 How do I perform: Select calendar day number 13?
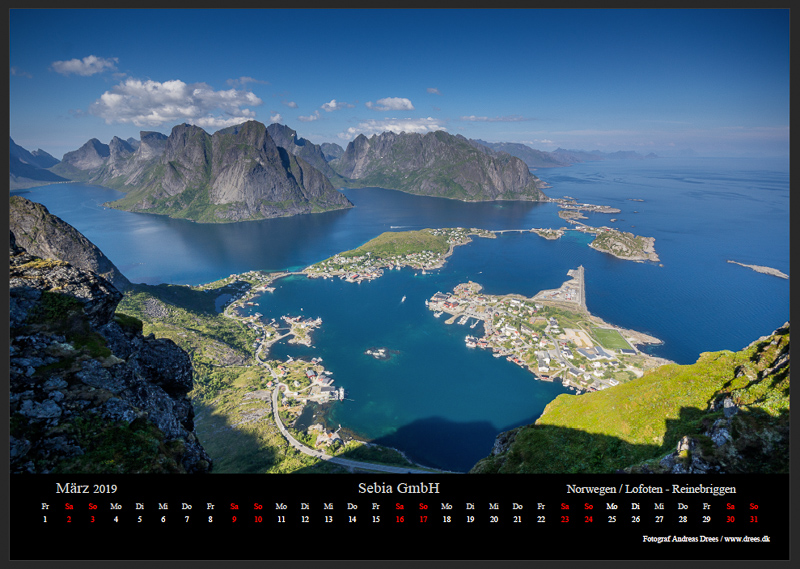[329, 519]
